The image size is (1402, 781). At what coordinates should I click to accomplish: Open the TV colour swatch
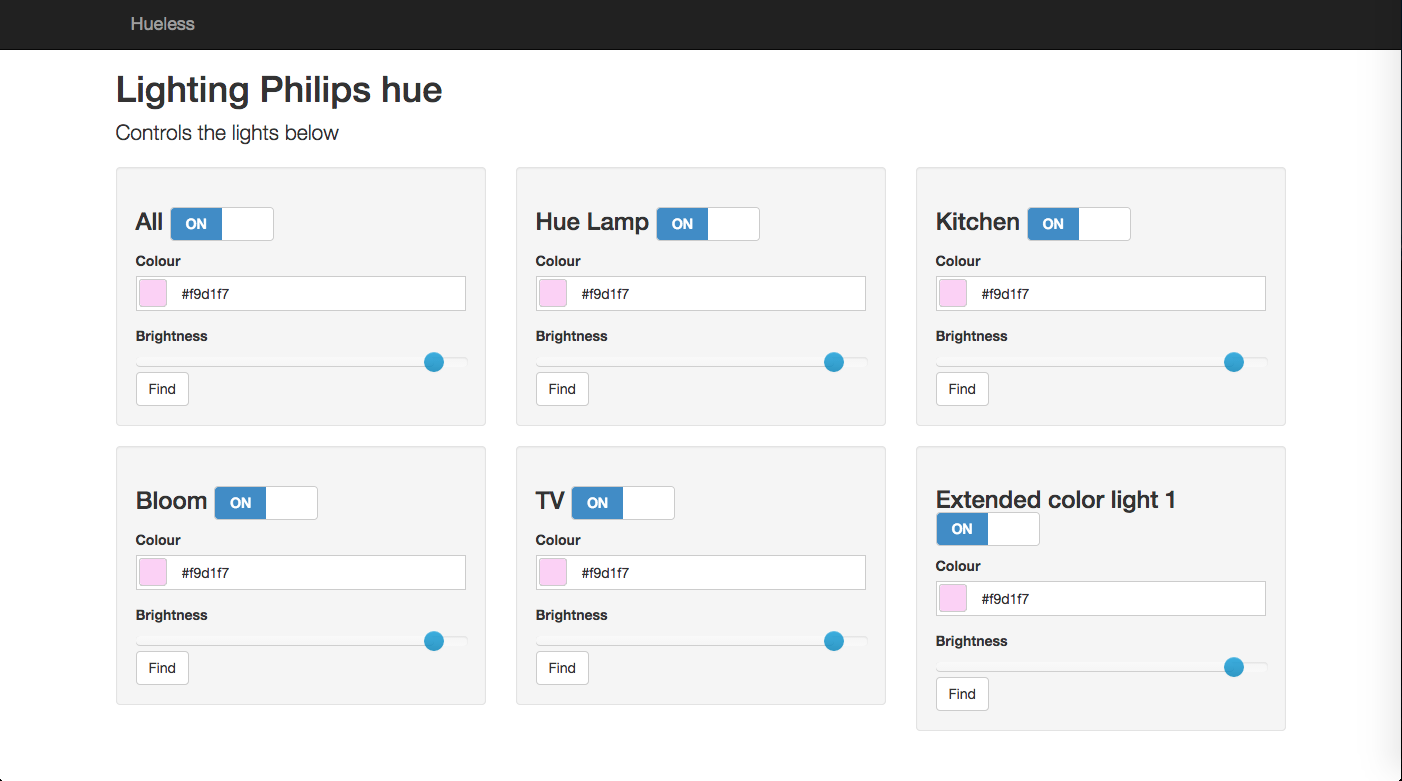pos(553,573)
